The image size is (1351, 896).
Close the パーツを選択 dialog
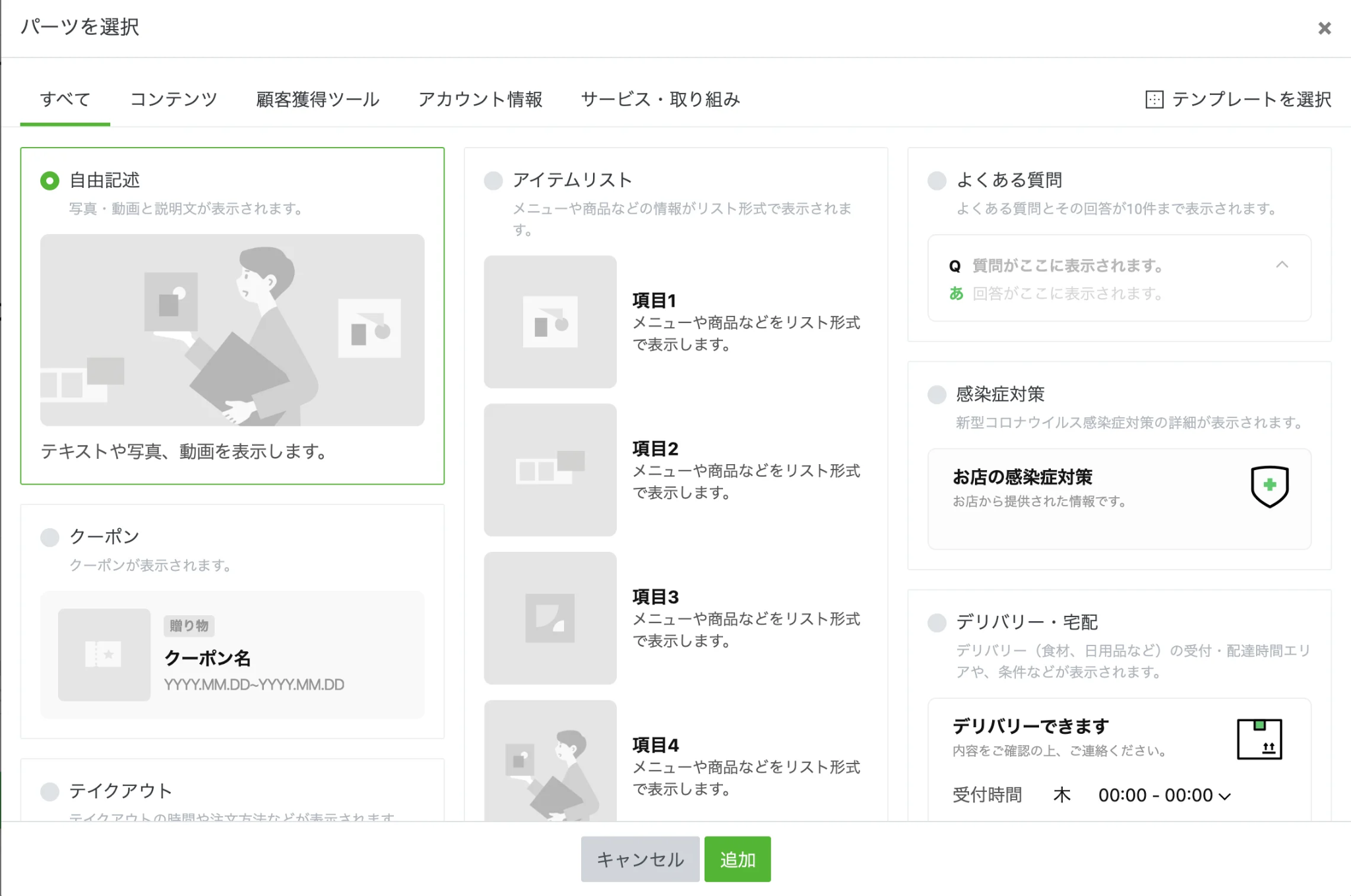(x=1325, y=28)
